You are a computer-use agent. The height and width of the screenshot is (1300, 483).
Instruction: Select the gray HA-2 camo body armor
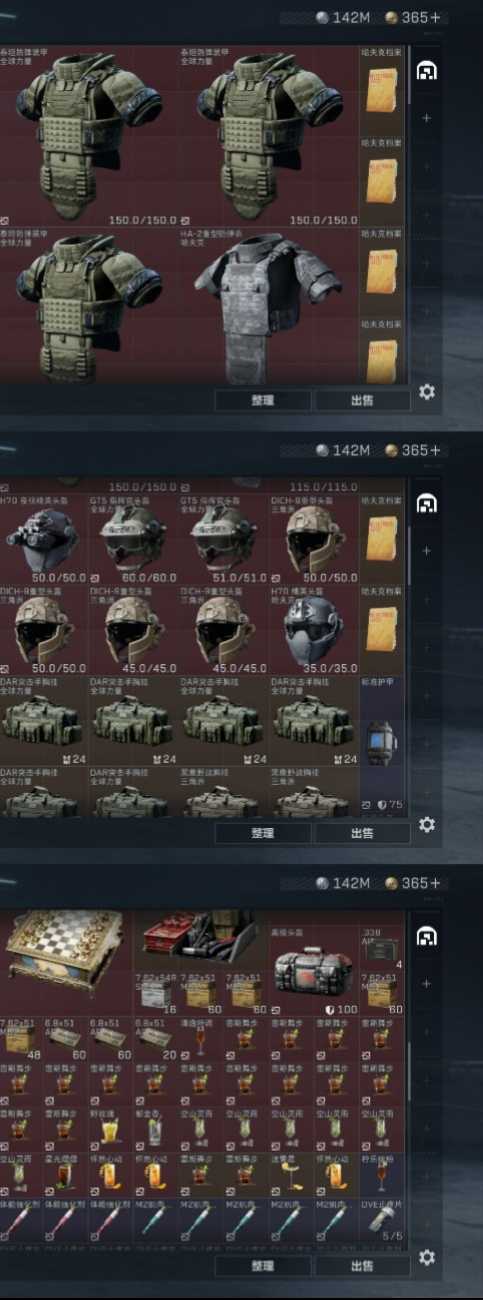[267, 305]
